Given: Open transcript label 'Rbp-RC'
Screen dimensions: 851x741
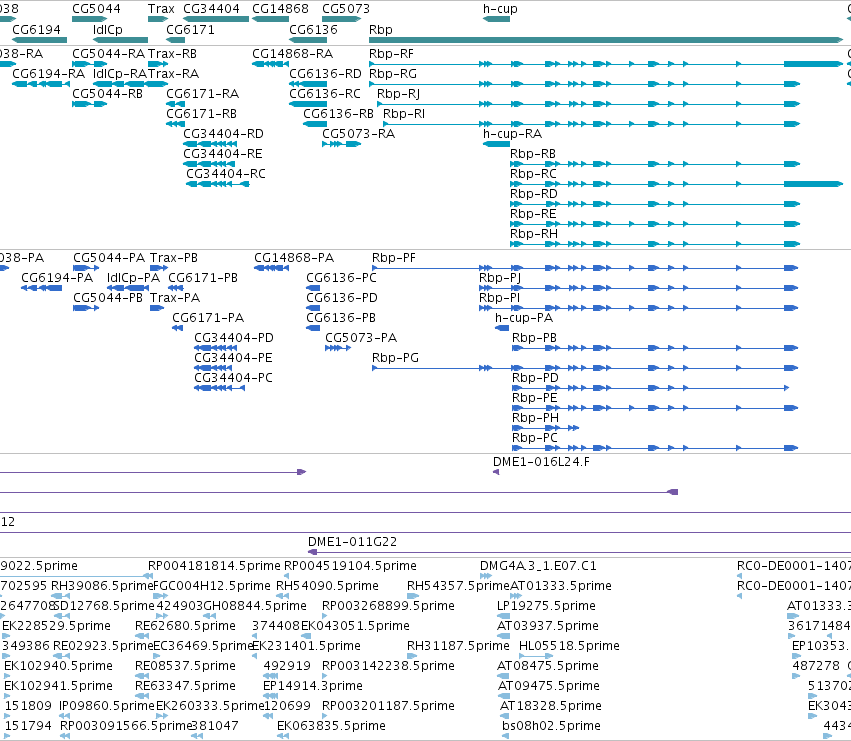Looking at the screenshot, I should (x=533, y=175).
